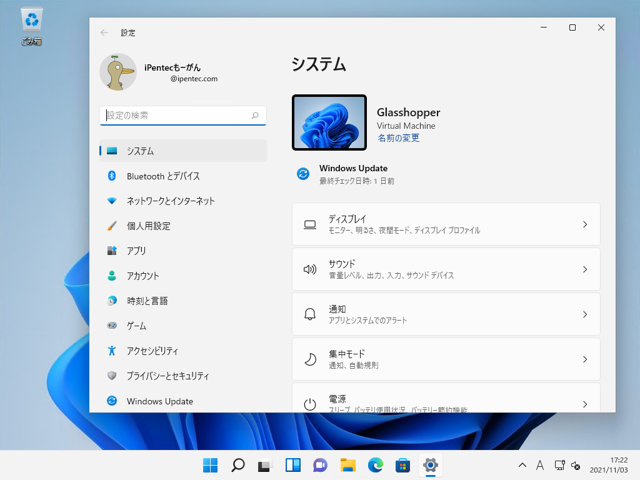This screenshot has width=640, height=480.
Task: Open the 通知 settings card
Action: point(446,314)
